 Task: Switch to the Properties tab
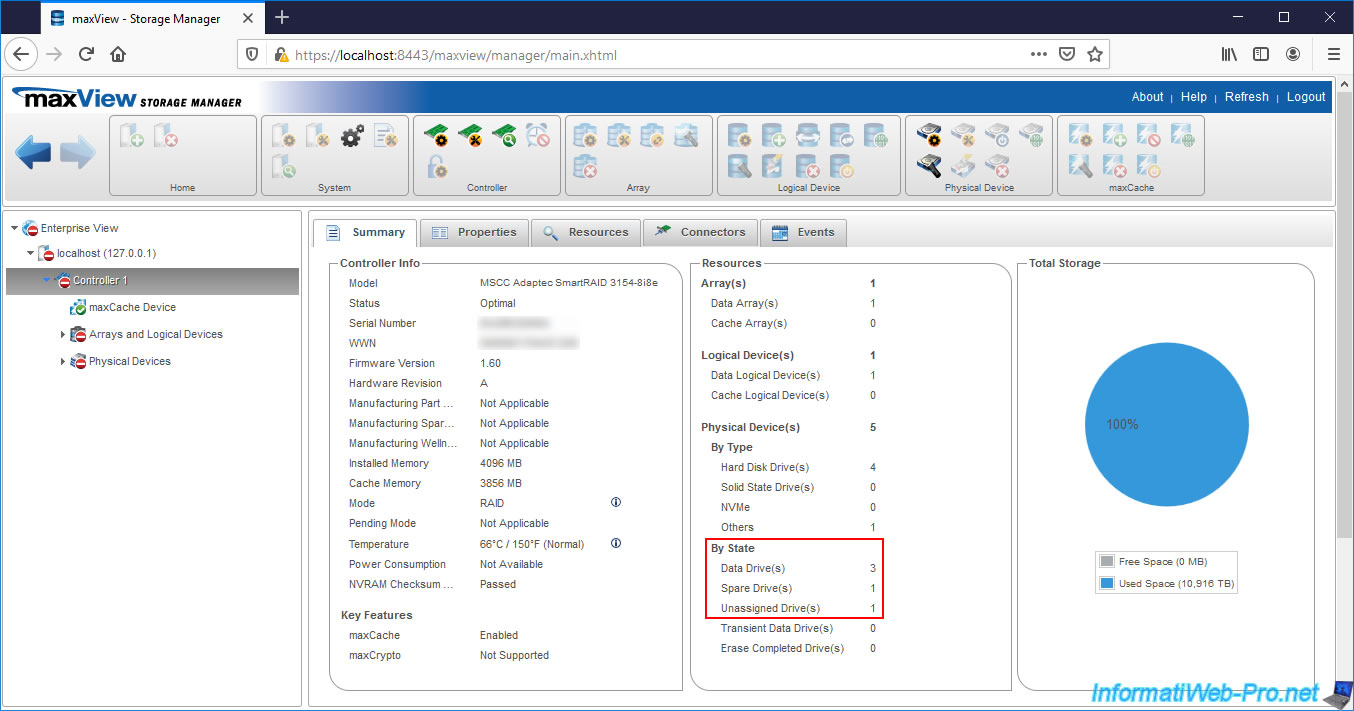pyautogui.click(x=474, y=232)
